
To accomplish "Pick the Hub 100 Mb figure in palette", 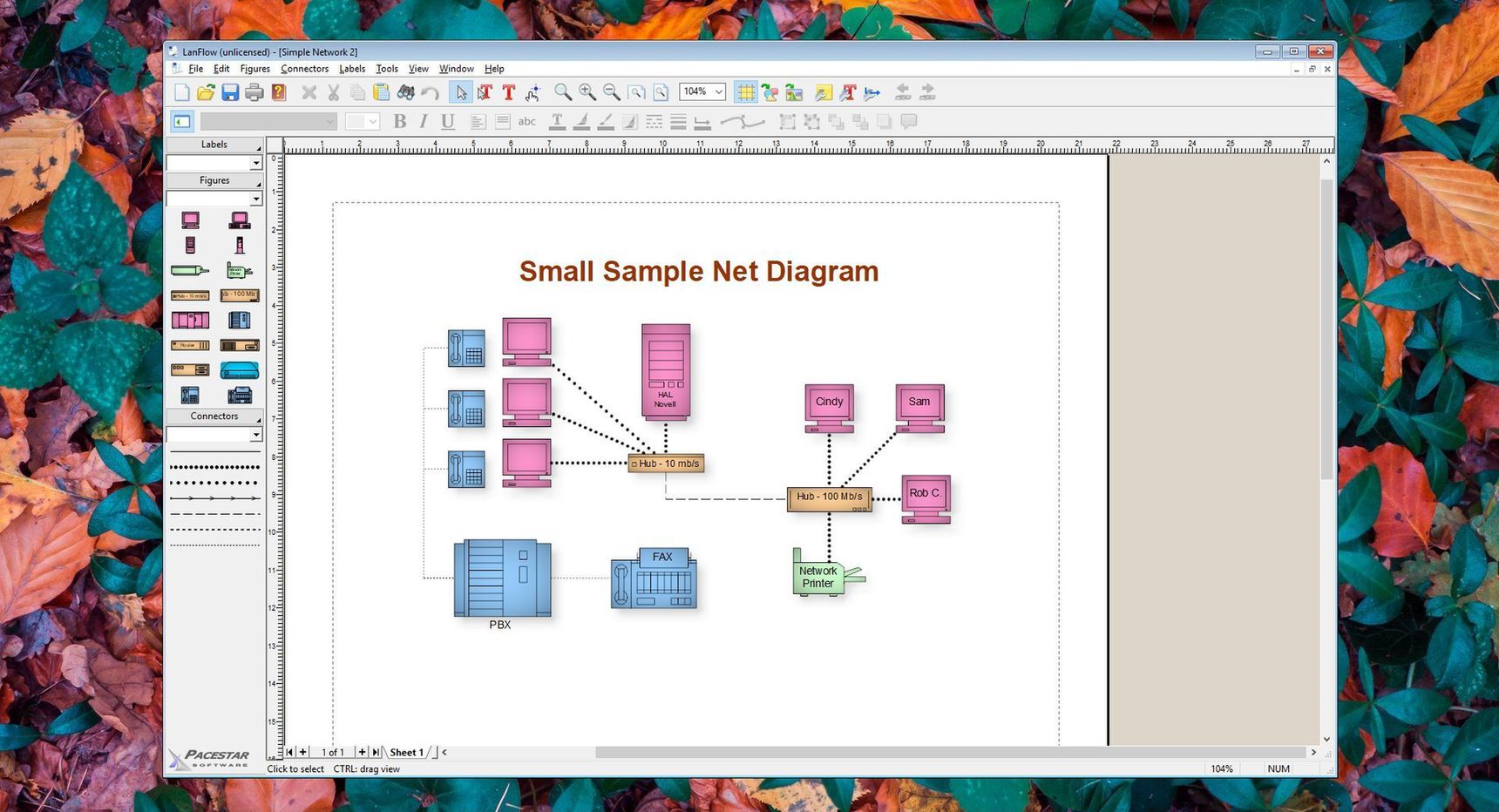I will (x=240, y=295).
